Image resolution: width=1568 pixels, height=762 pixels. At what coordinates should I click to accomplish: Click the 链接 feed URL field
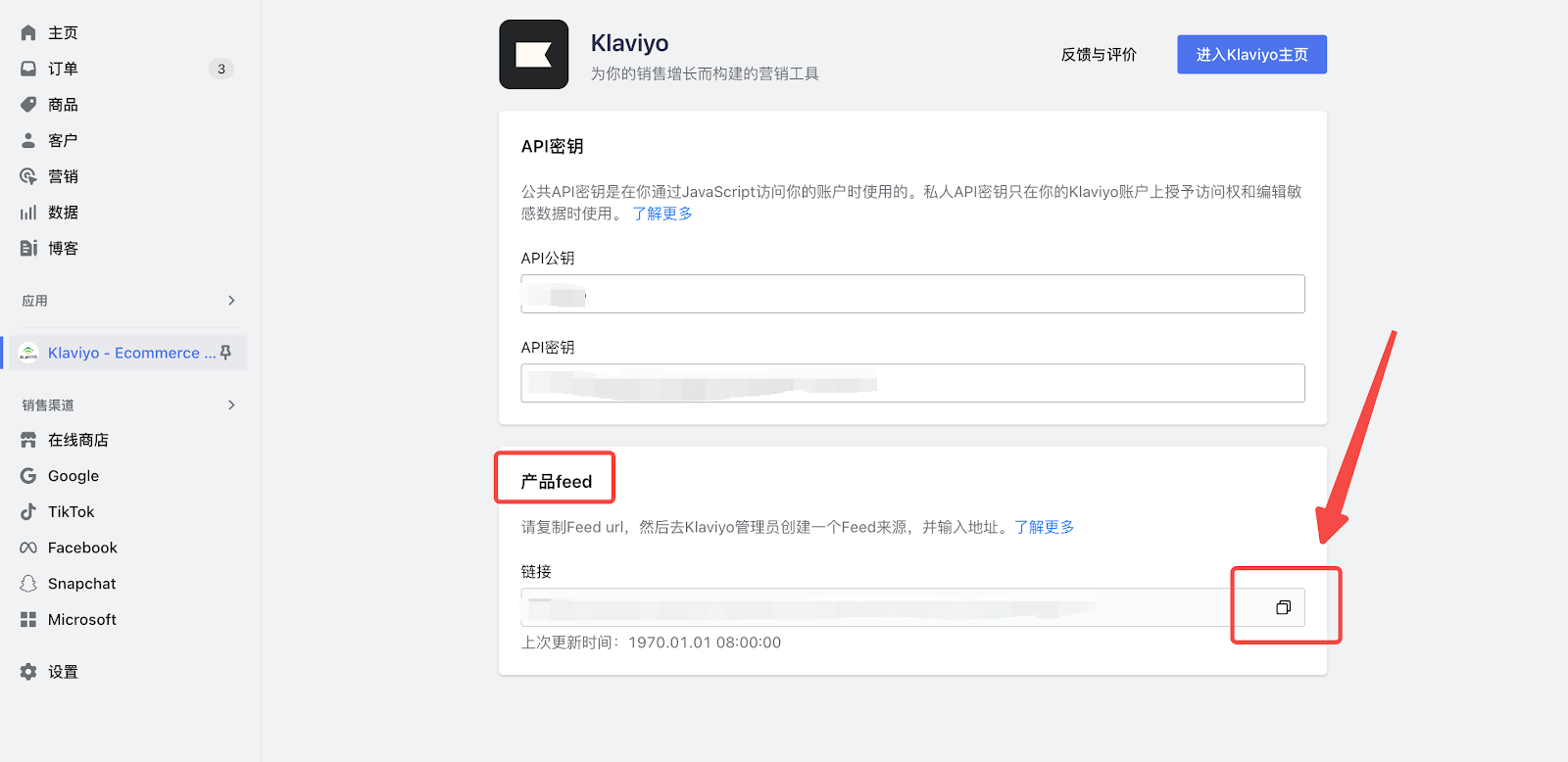pyautogui.click(x=912, y=607)
